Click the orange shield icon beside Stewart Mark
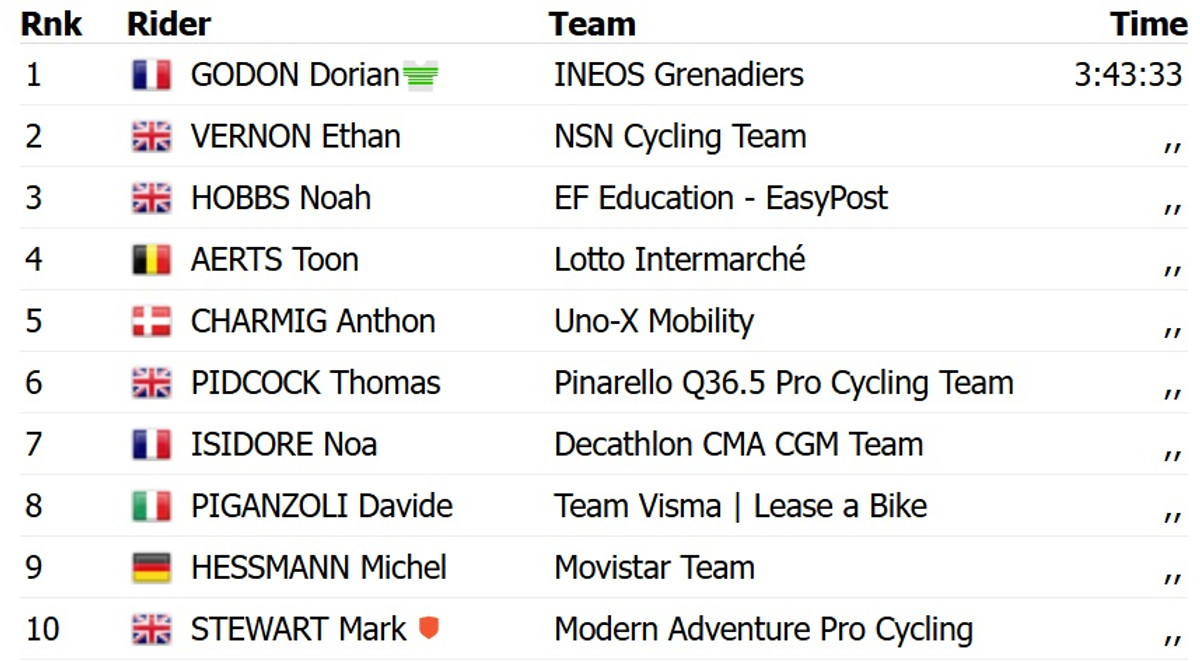This screenshot has width=1200, height=661. click(429, 629)
